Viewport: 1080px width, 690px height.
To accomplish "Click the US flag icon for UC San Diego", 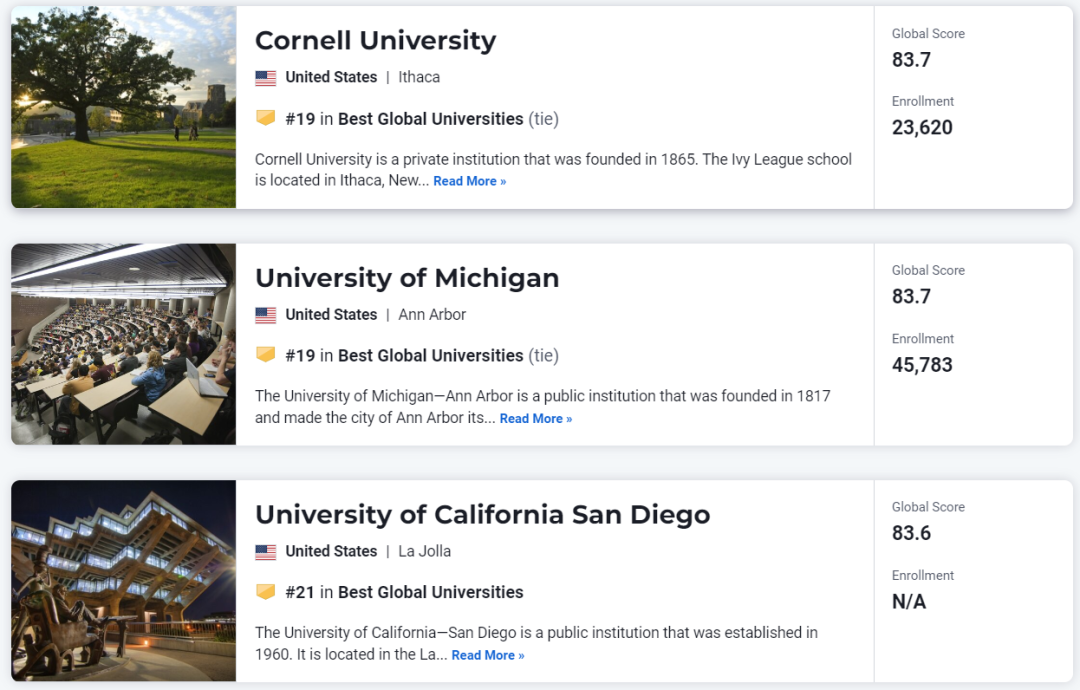I will click(x=266, y=552).
